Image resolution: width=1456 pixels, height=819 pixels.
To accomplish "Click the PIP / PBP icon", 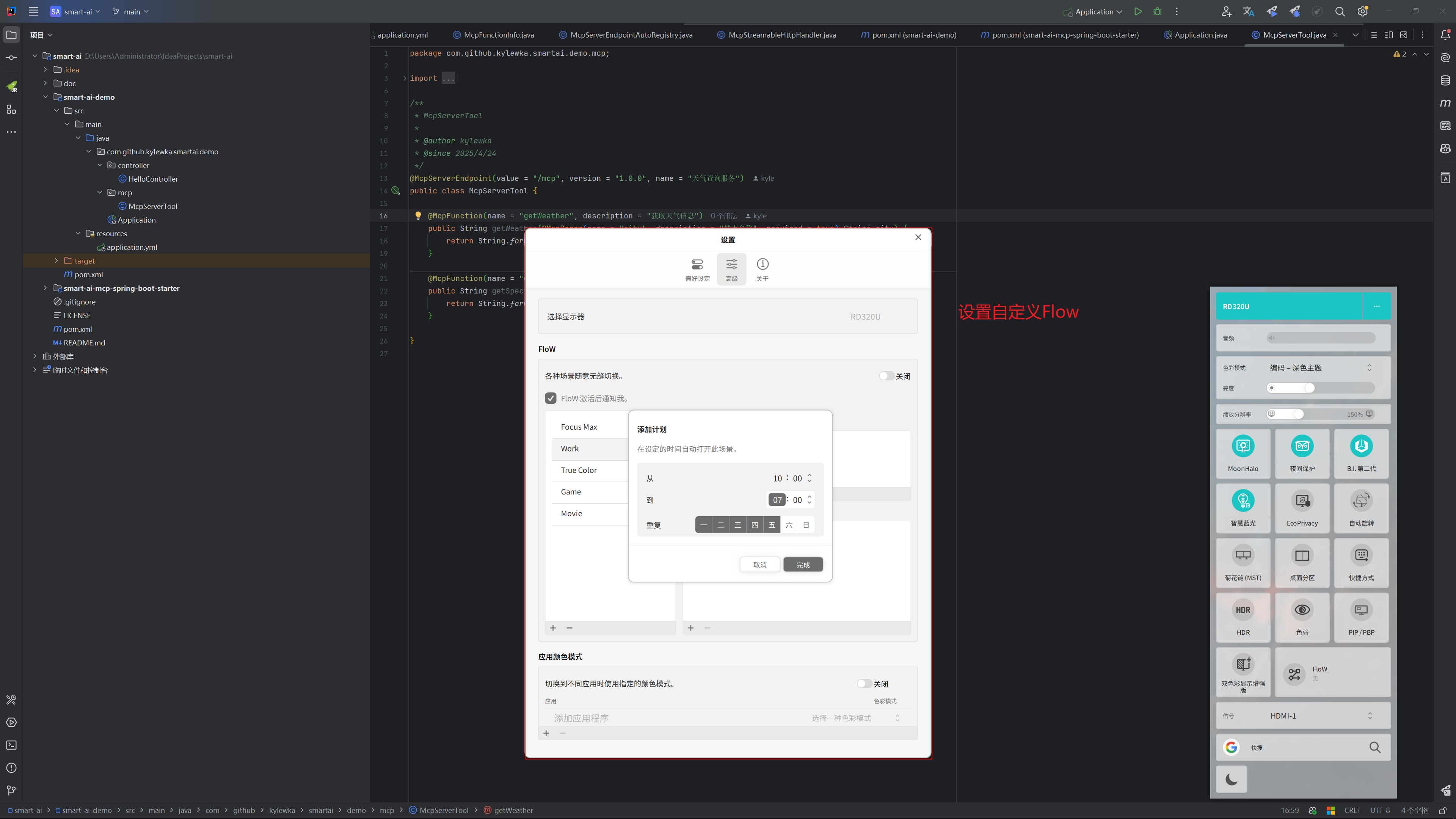I will [1361, 610].
